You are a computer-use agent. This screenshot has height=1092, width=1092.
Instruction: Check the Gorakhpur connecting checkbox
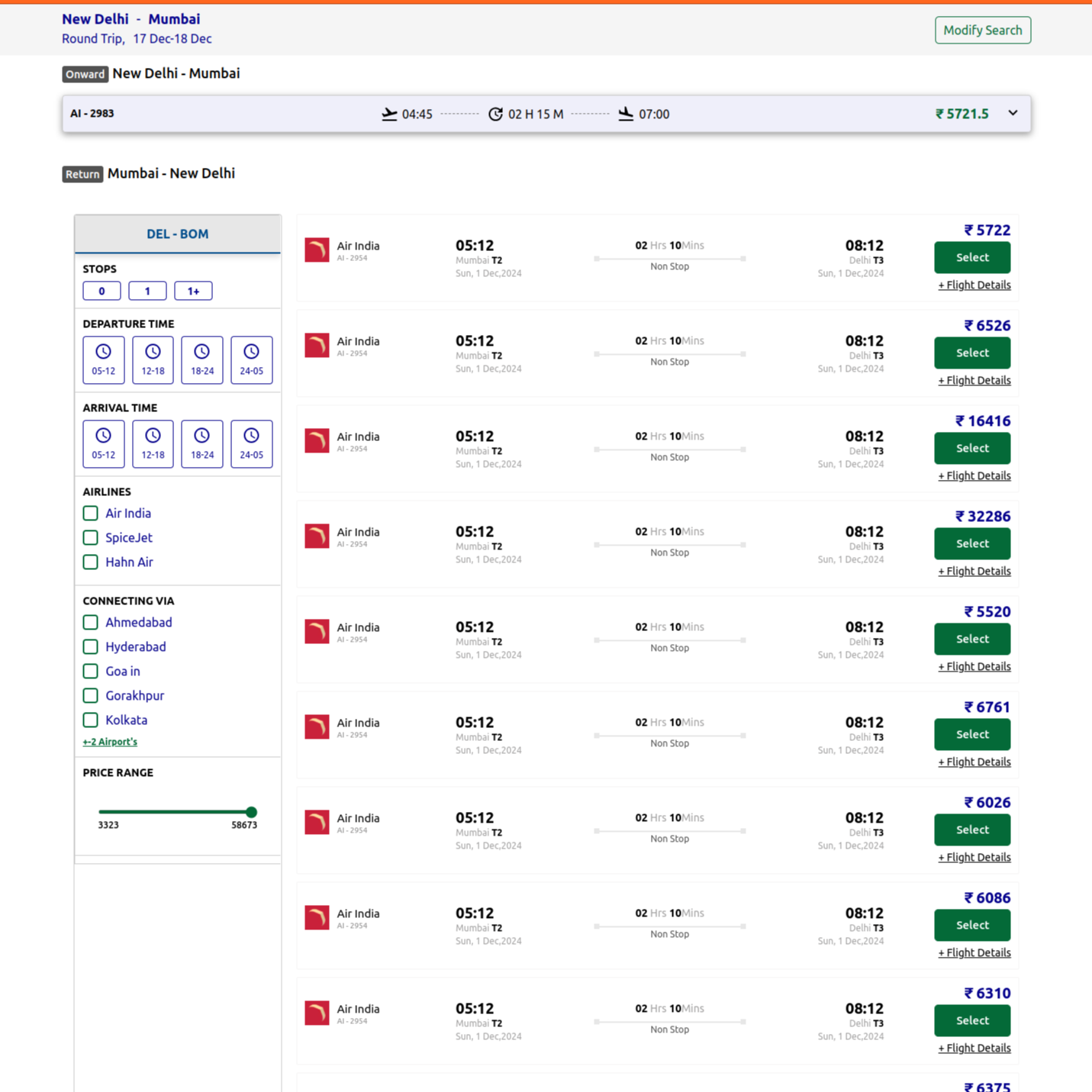(91, 696)
